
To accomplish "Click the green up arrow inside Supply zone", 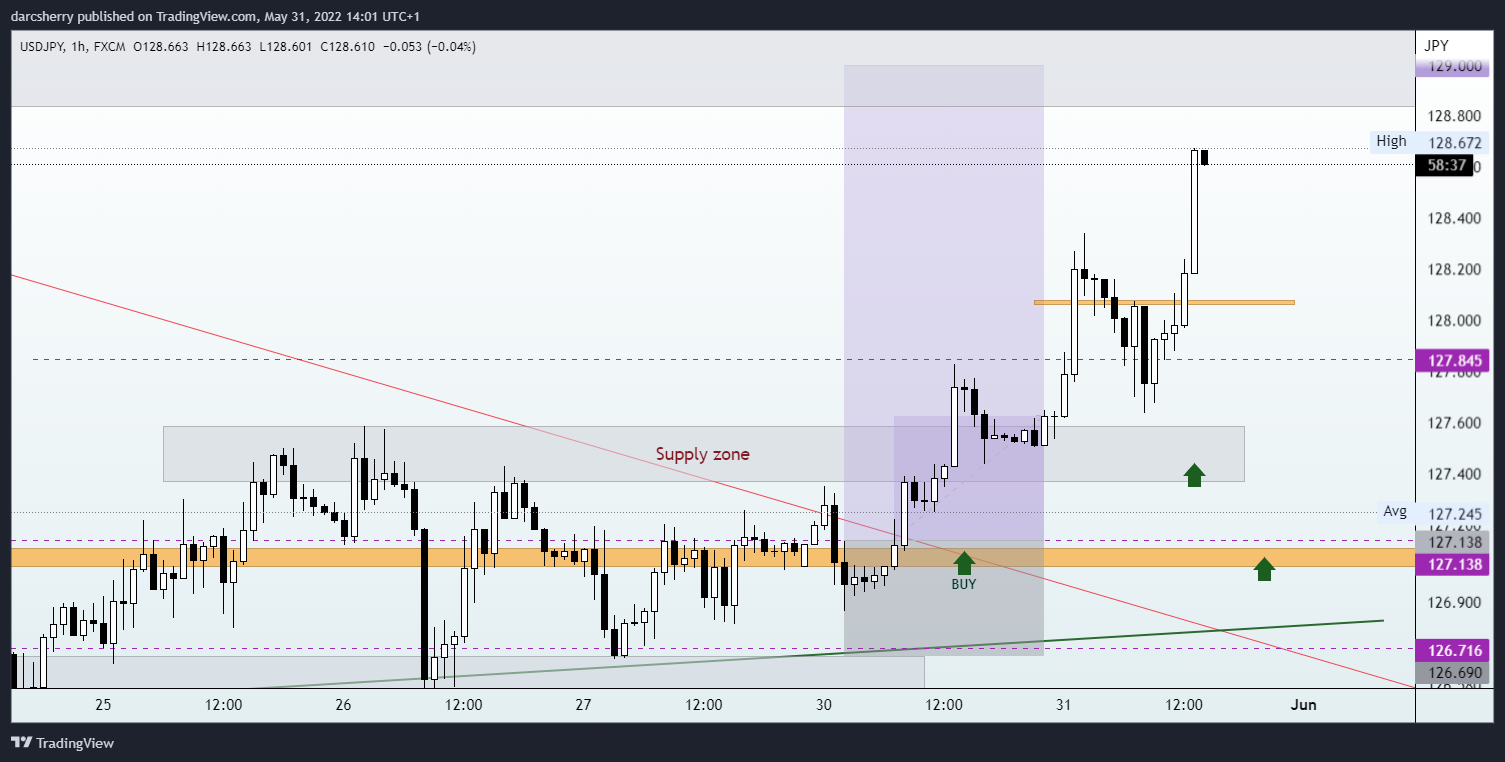I will click(1194, 475).
